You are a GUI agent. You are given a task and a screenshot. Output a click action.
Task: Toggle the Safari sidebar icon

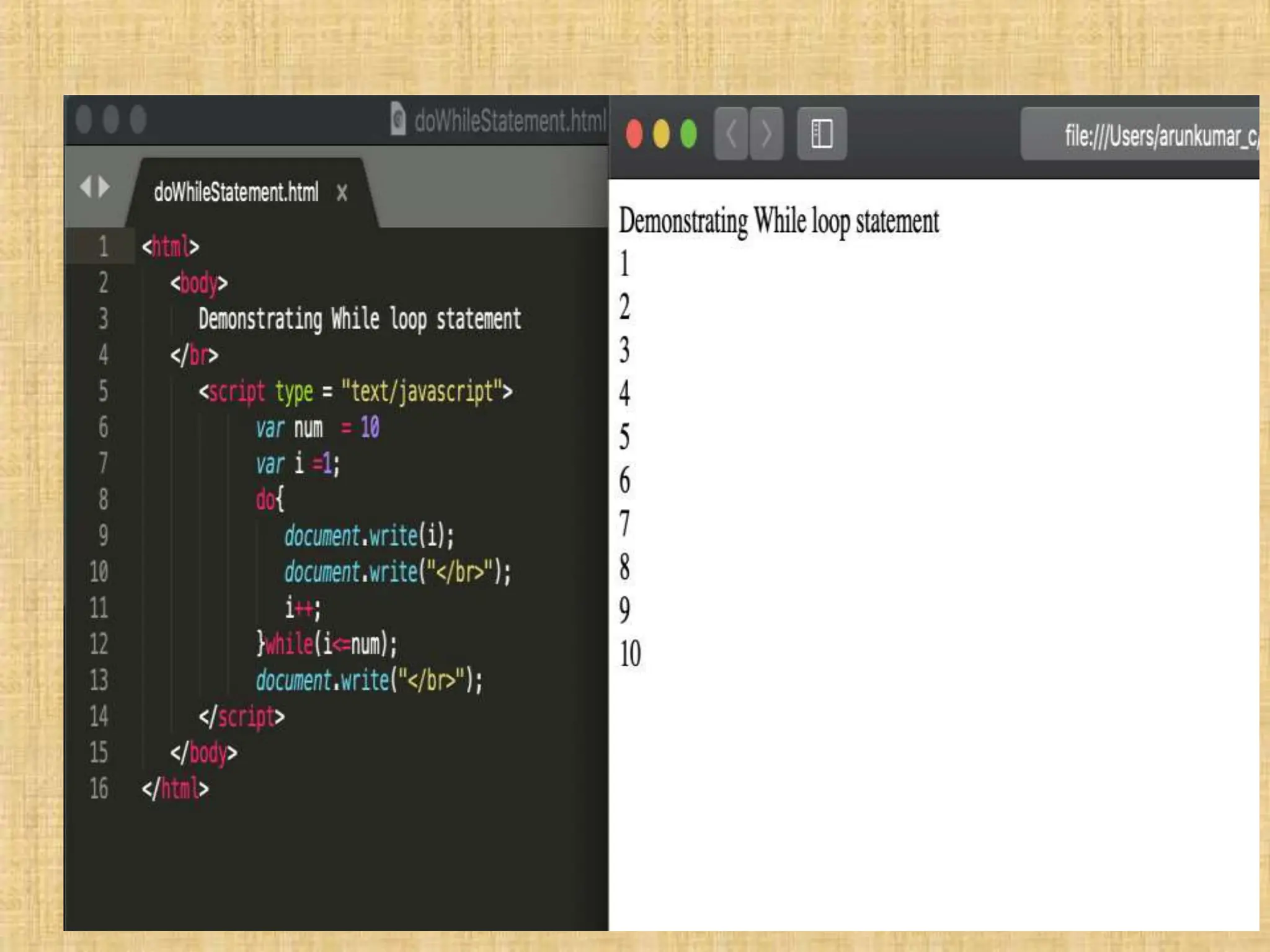[822, 134]
